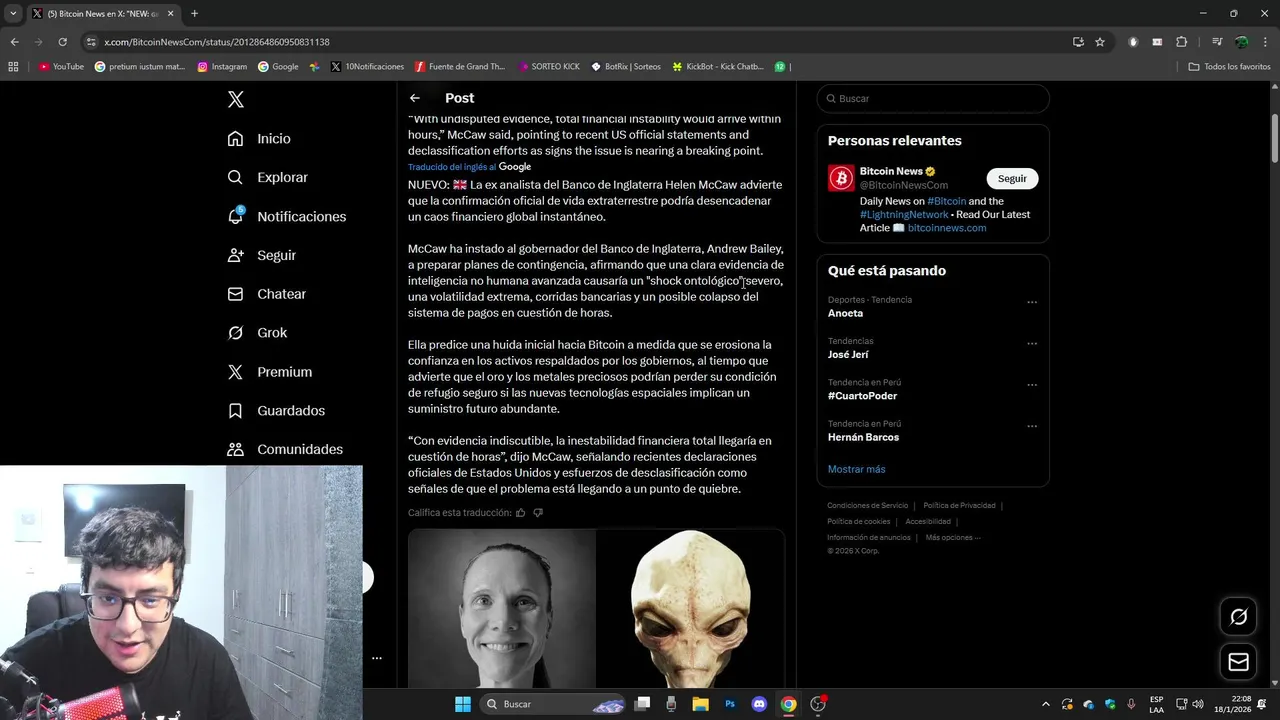Open Grok from the sidebar
Screen dimensions: 1280x720
point(257,333)
